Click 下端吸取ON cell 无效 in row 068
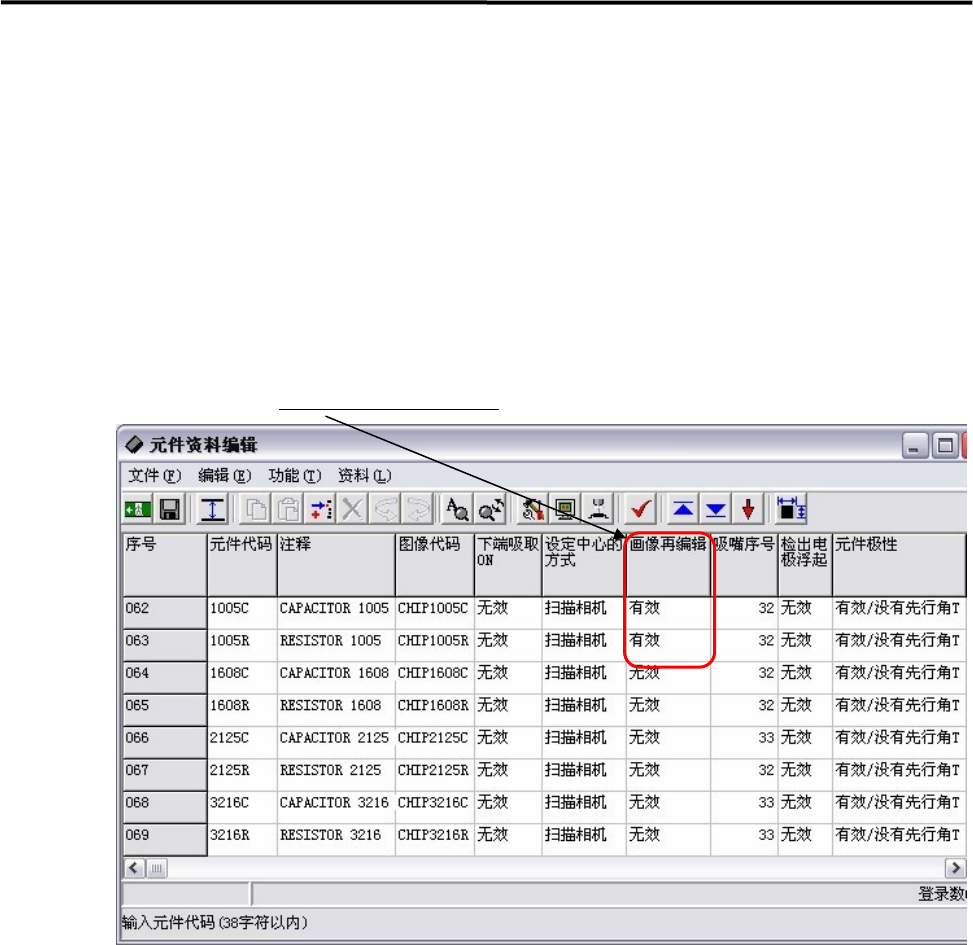Screen dimensions: 973x945 [508, 806]
